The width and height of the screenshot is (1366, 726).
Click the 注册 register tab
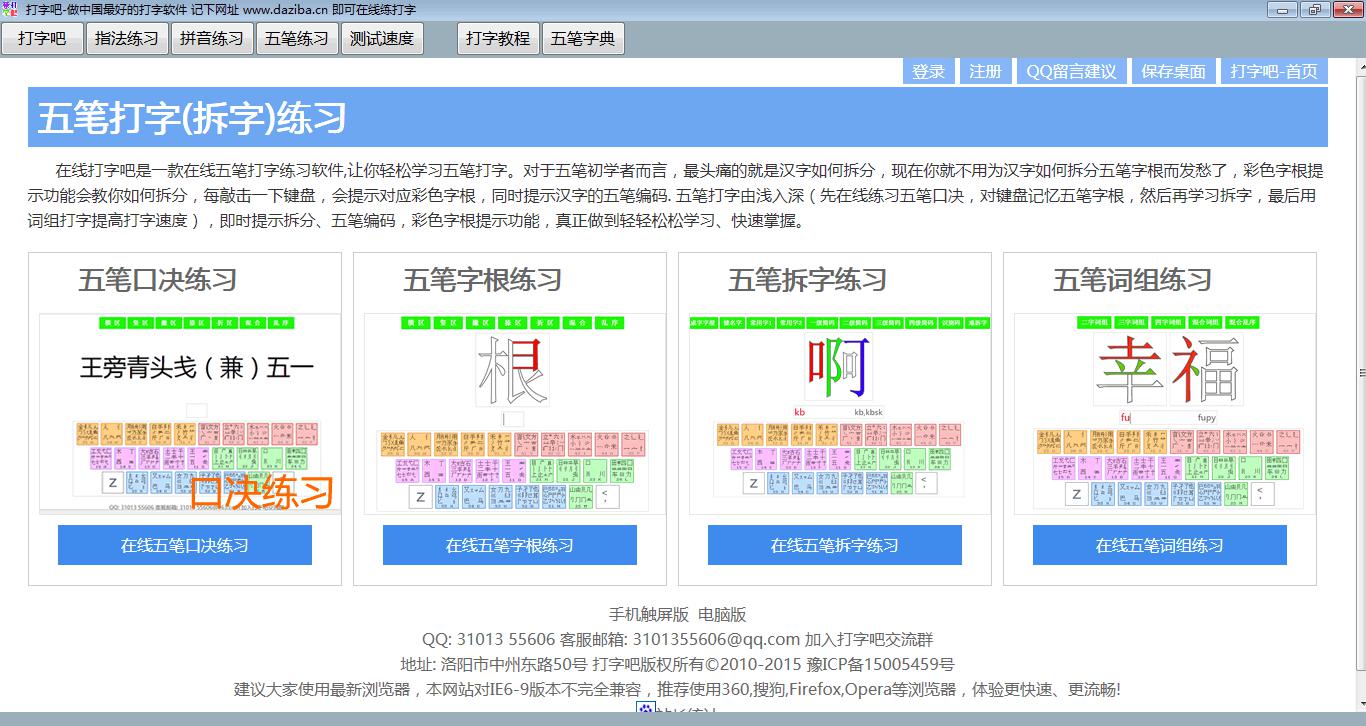click(x=985, y=71)
